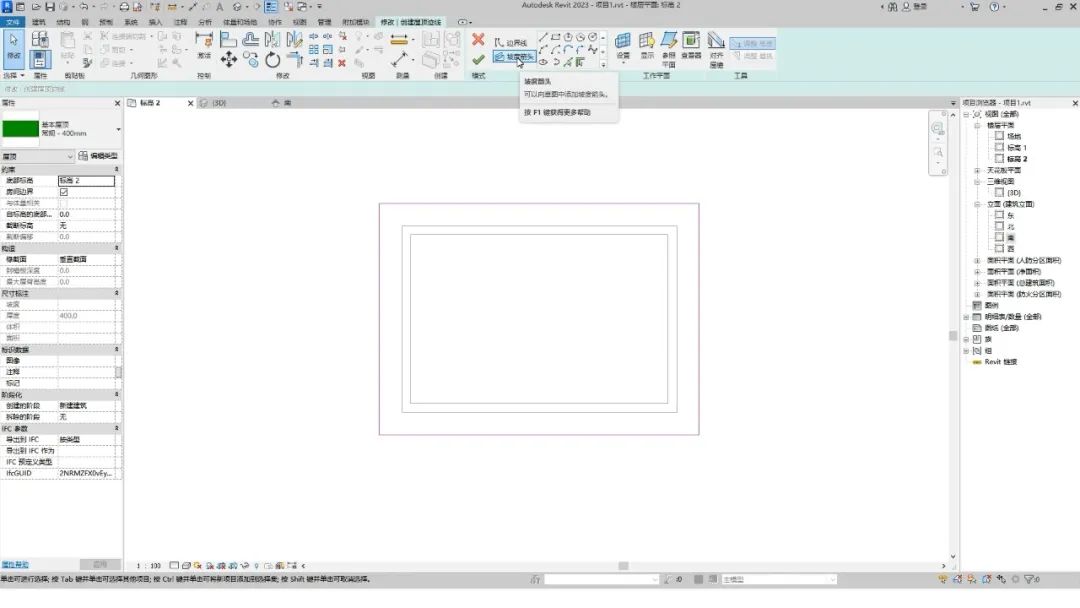1080x608 pixels.
Task: Click the green checkmark Finish Edit Mode
Action: pos(478,60)
